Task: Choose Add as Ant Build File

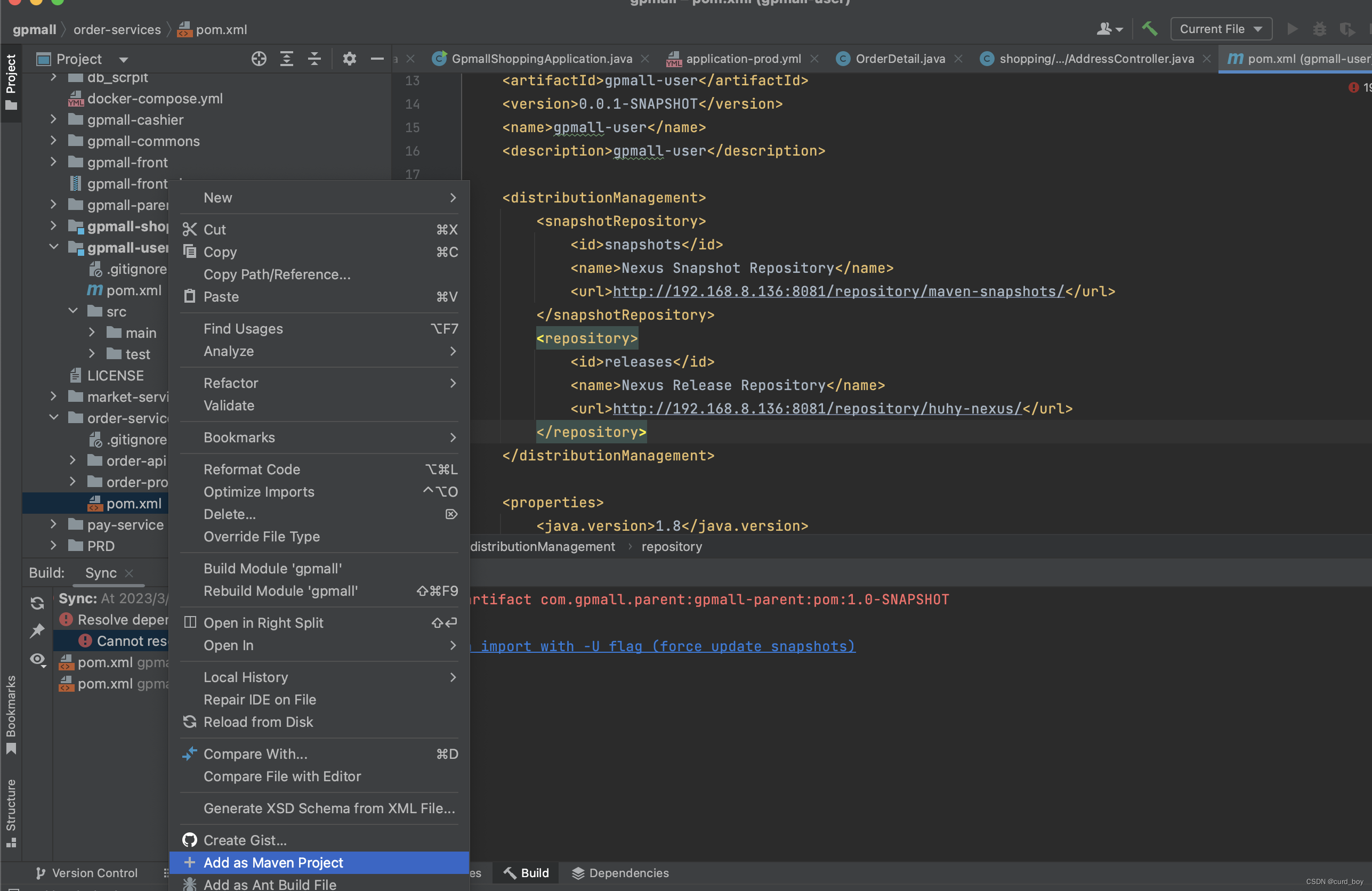Action: coord(319,884)
